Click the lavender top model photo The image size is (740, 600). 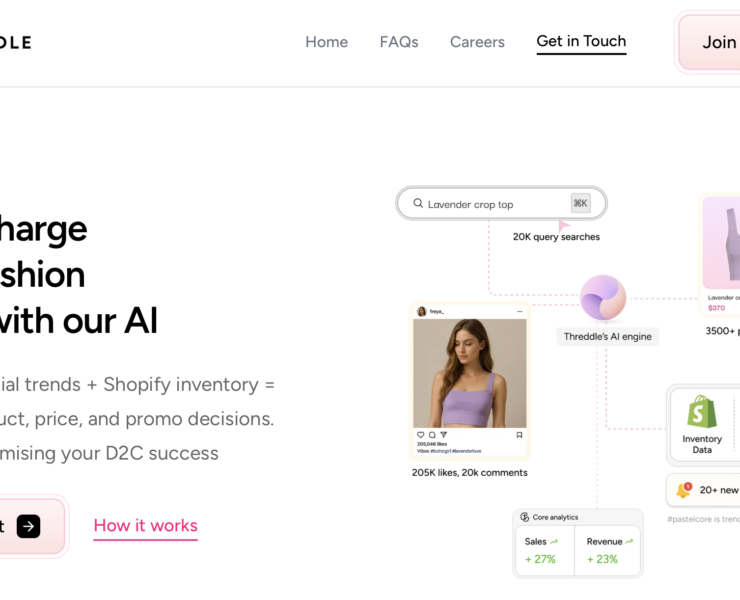click(470, 373)
